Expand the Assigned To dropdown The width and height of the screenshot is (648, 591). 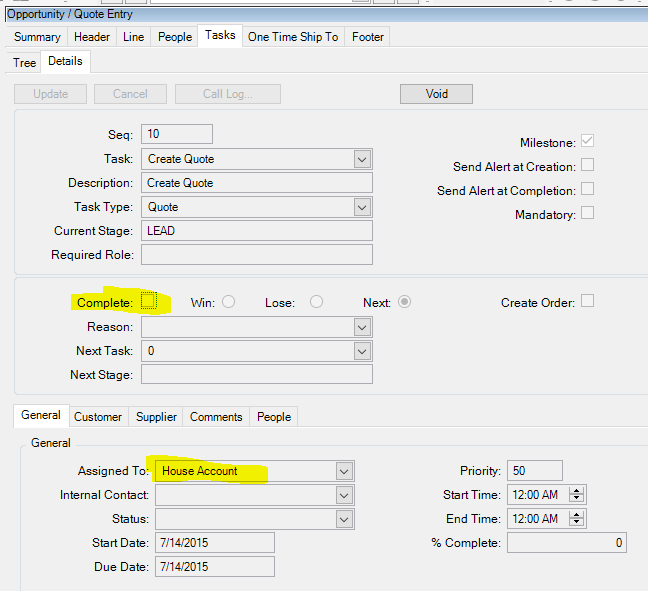pyautogui.click(x=344, y=471)
